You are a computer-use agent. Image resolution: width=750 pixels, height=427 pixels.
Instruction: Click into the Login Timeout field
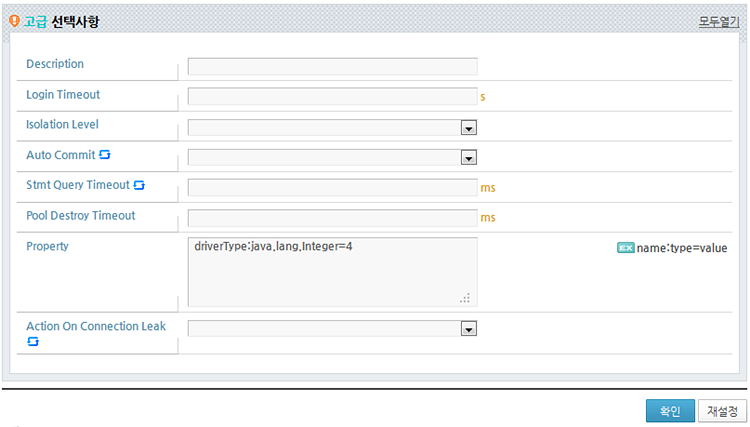point(332,96)
